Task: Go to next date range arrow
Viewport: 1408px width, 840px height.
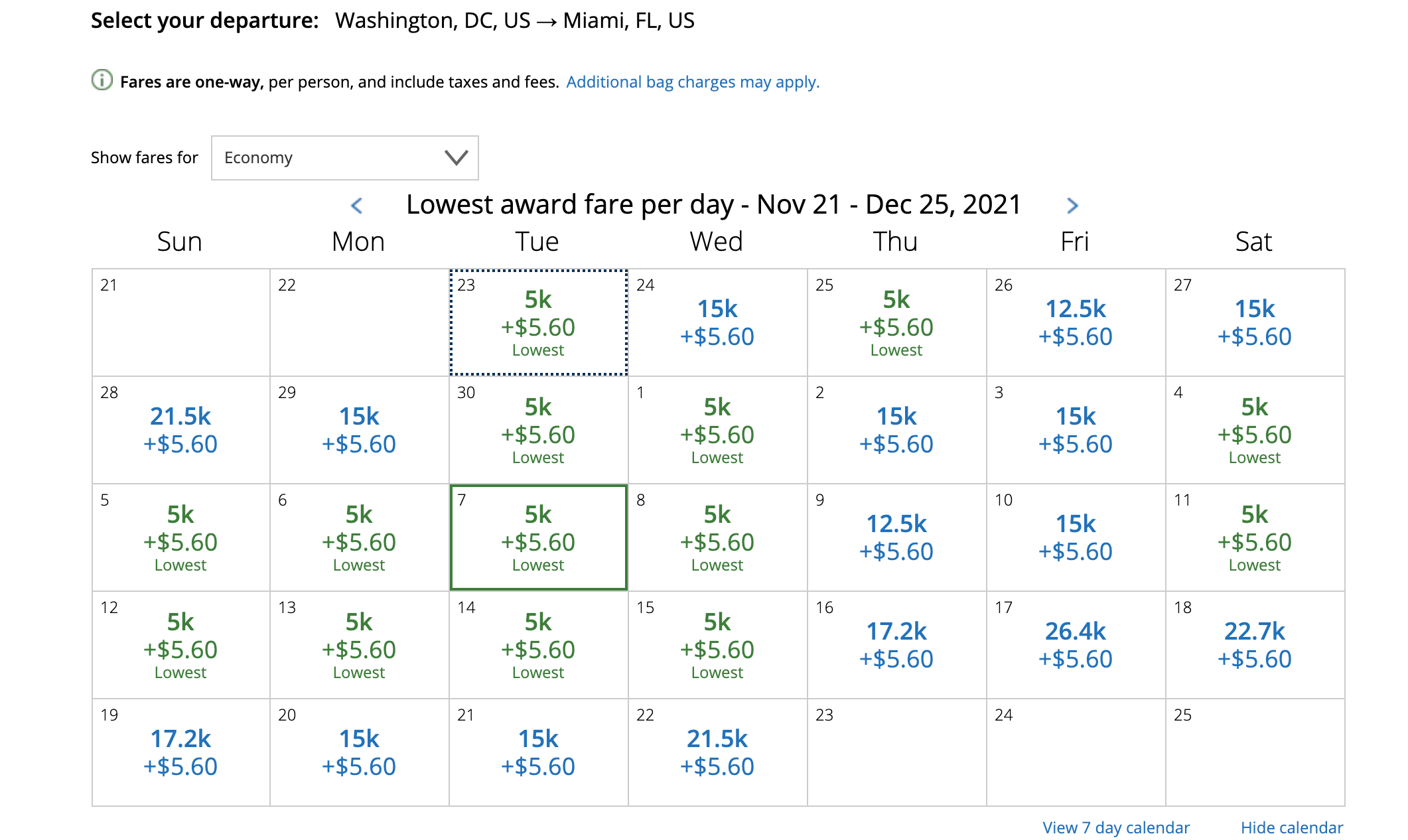Action: 1072,206
